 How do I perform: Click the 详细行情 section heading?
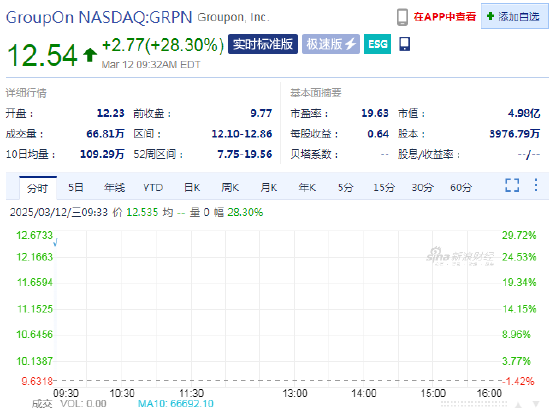coord(26,93)
